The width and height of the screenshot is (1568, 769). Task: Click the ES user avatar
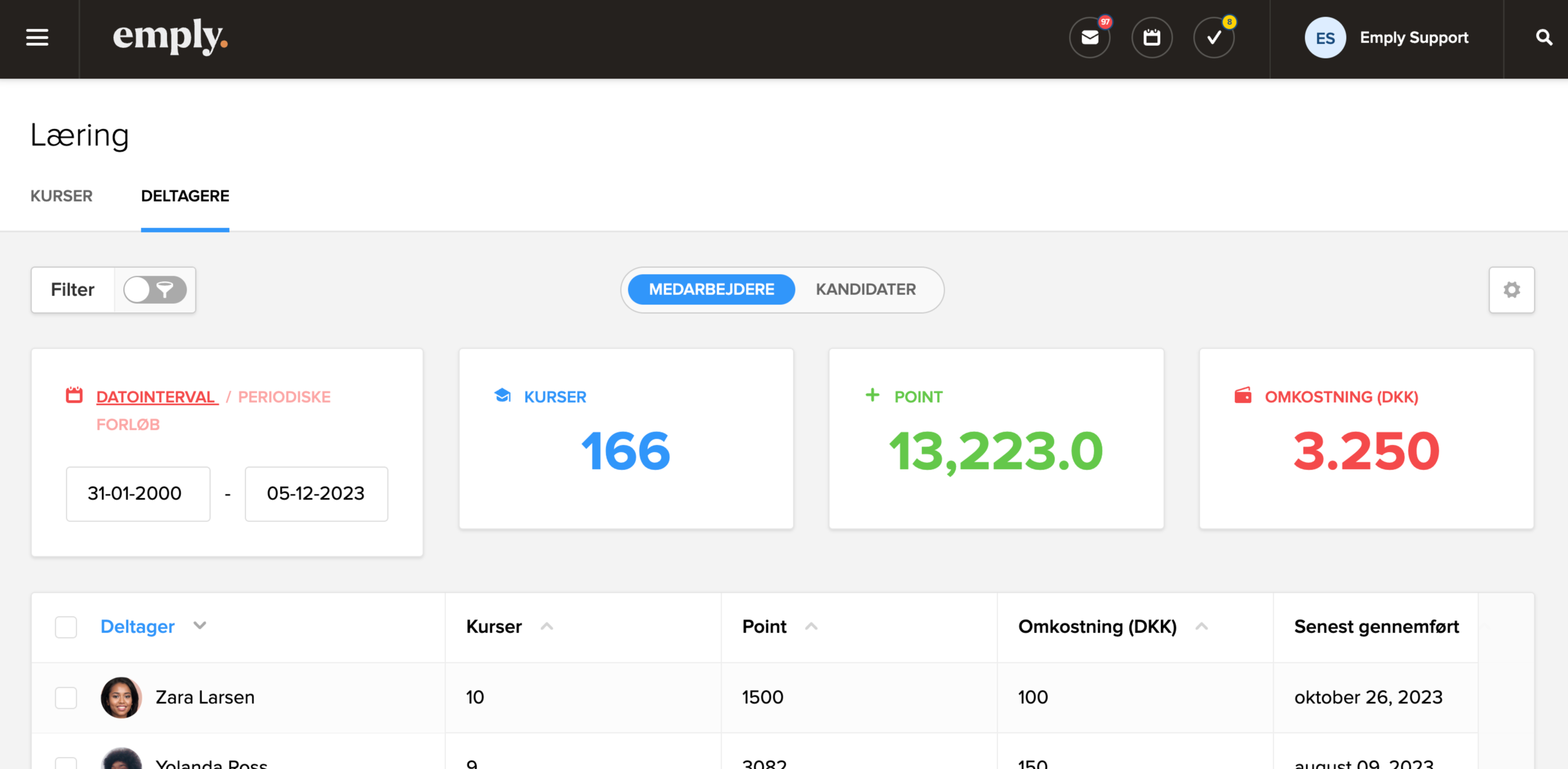[x=1325, y=38]
